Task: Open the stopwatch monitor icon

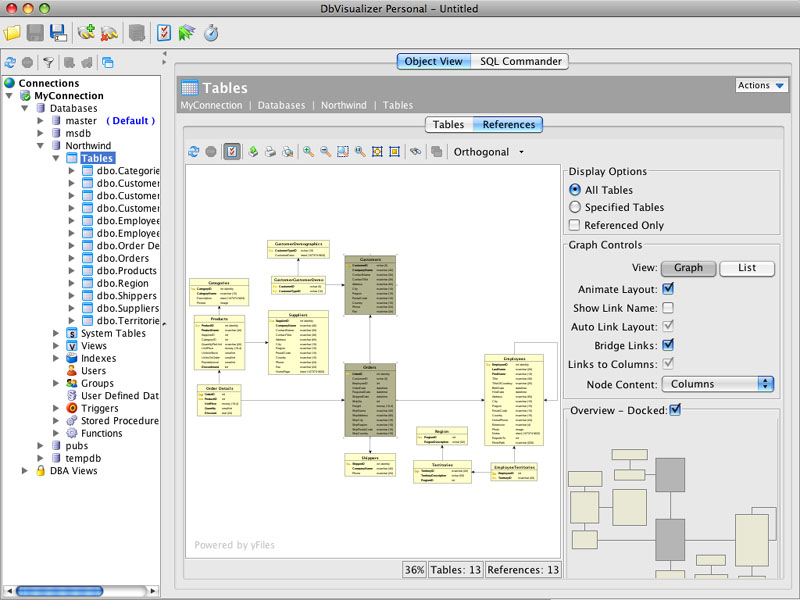Action: 211,33
